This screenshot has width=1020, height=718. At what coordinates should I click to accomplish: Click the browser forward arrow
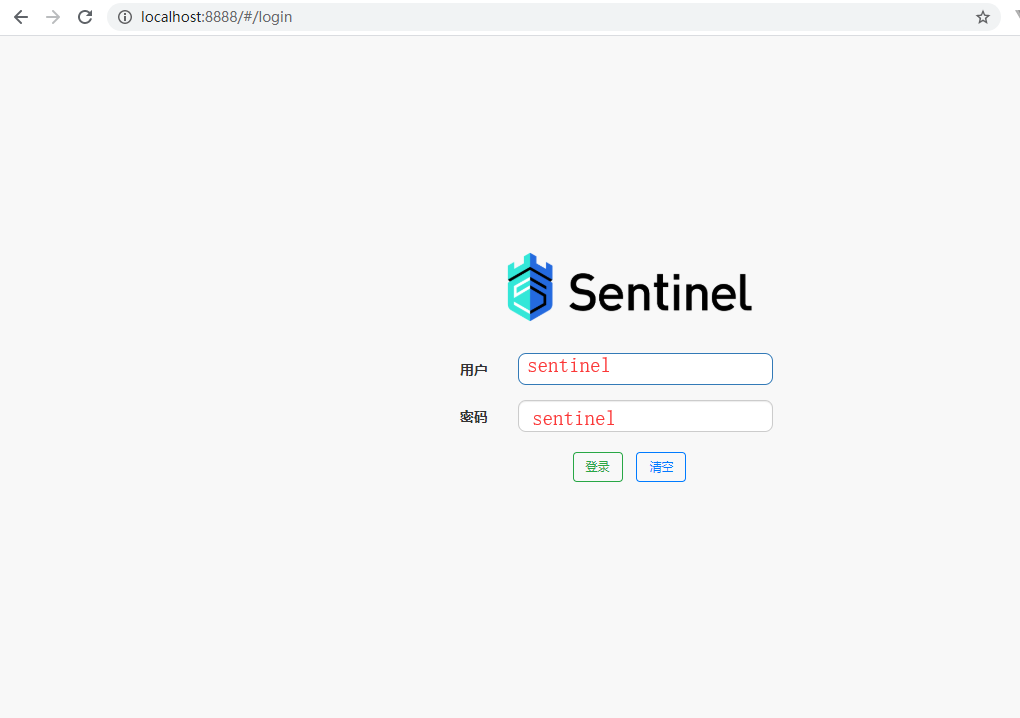[52, 16]
